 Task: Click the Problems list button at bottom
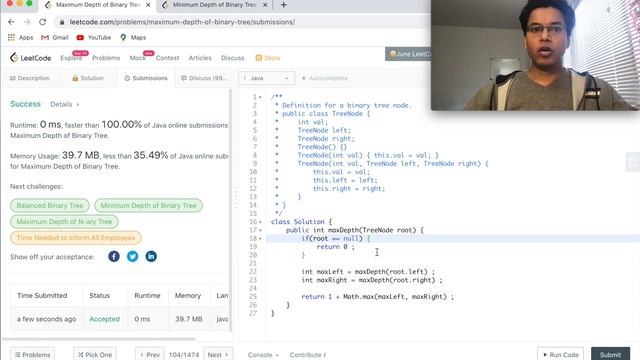coord(32,354)
